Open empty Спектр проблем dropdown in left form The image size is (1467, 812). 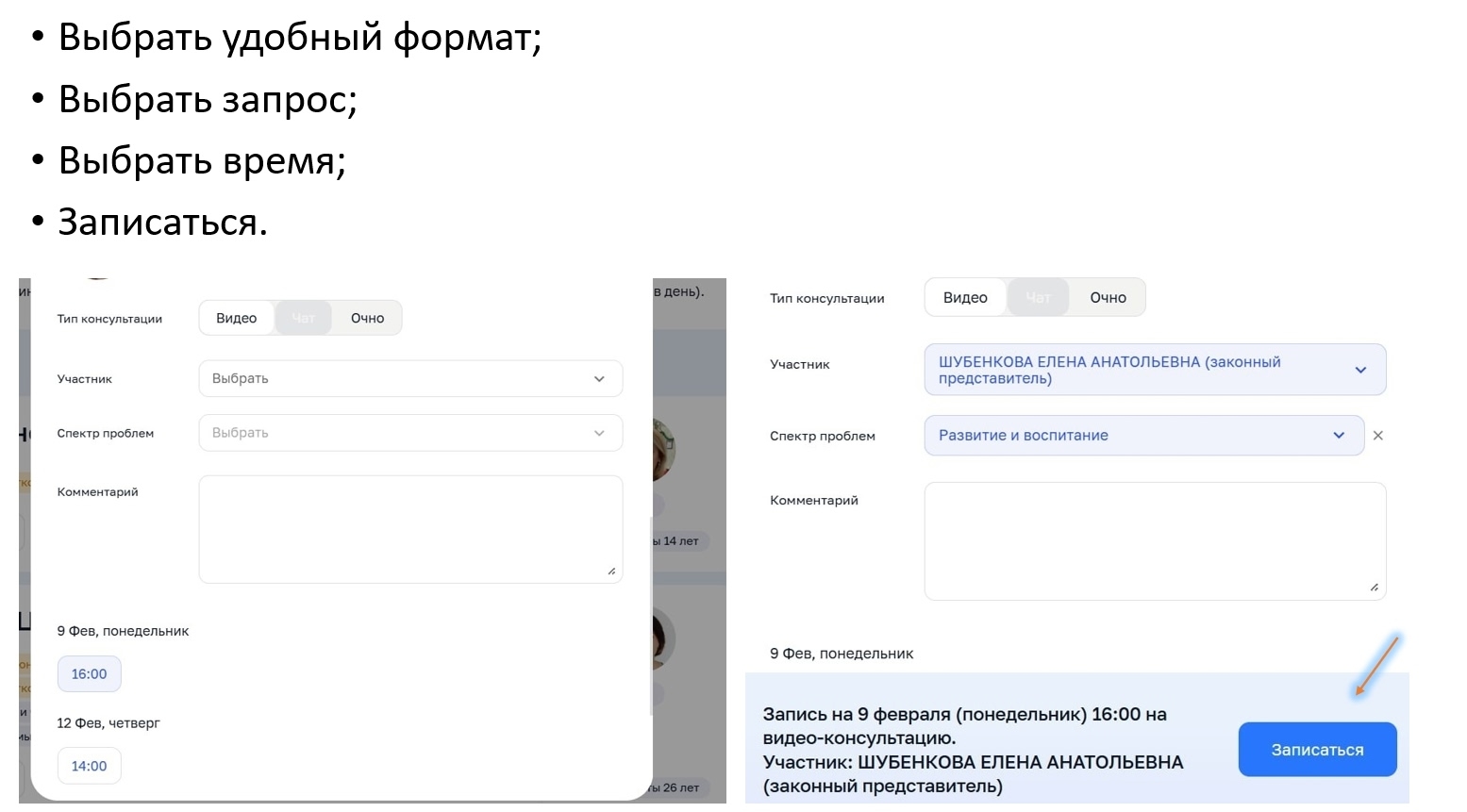(410, 433)
